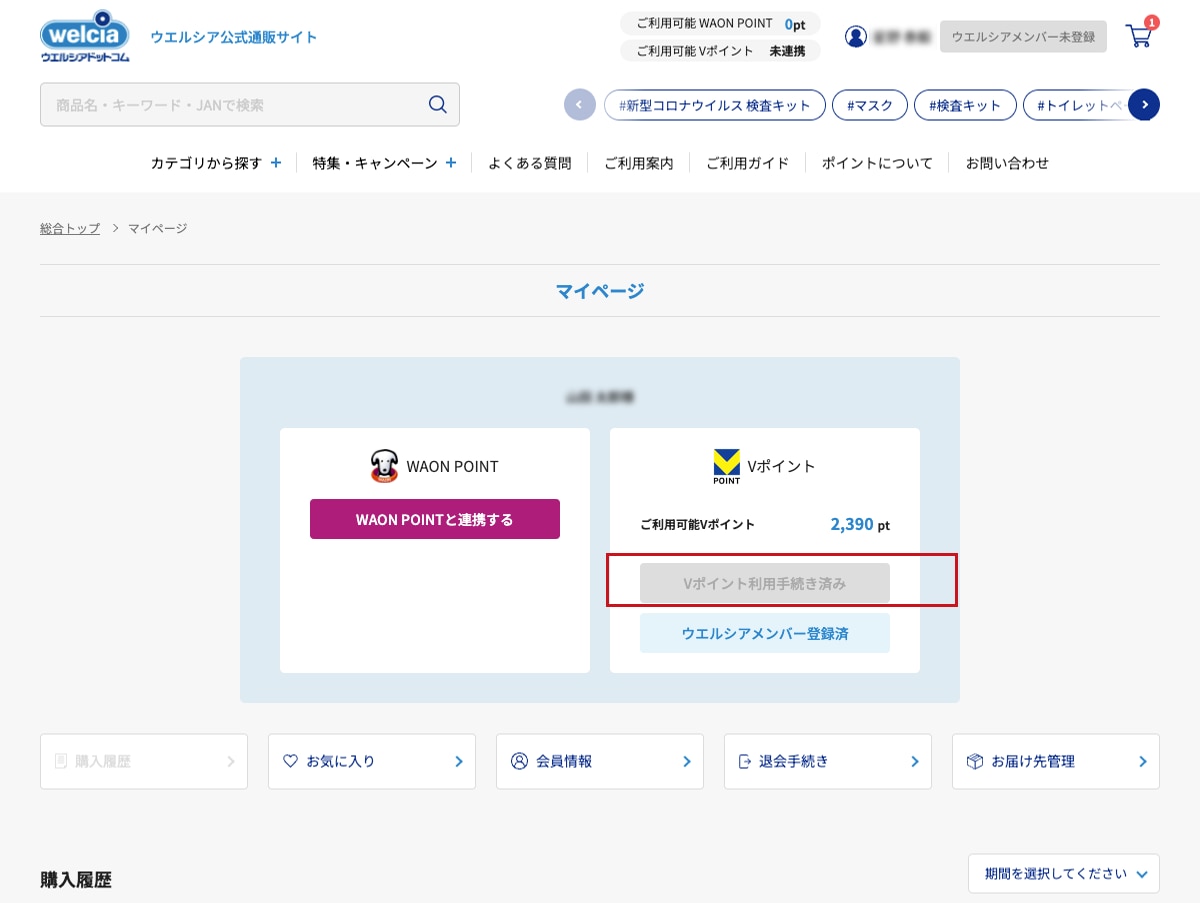Click the search magnifier icon
This screenshot has height=903, width=1200.
coord(437,105)
